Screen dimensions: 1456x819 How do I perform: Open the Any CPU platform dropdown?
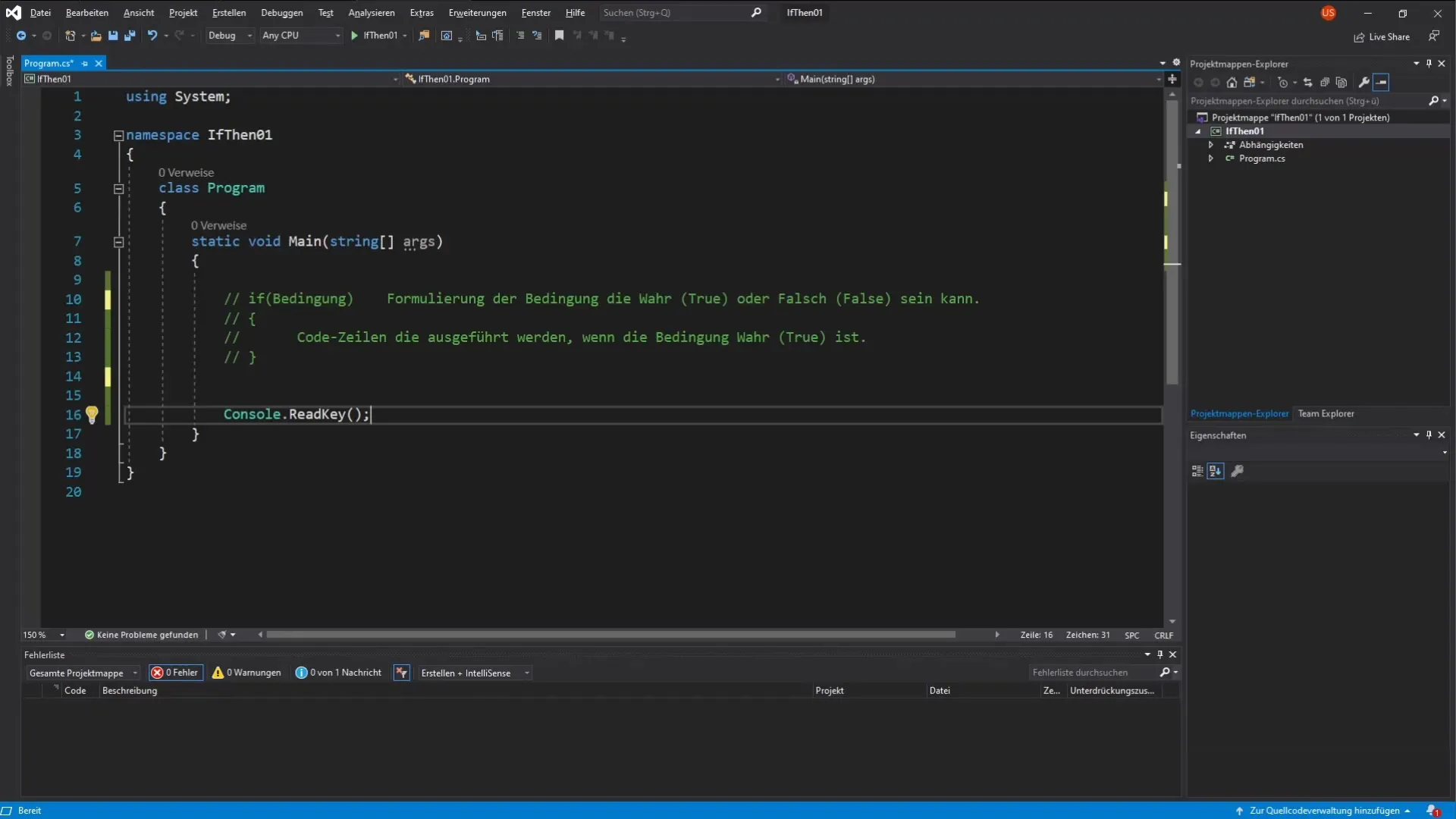(300, 36)
